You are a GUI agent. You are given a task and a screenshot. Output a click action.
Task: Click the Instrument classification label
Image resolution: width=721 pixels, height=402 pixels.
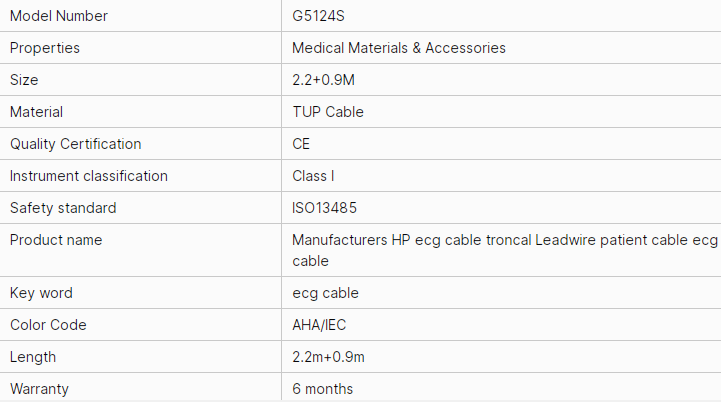(x=89, y=176)
